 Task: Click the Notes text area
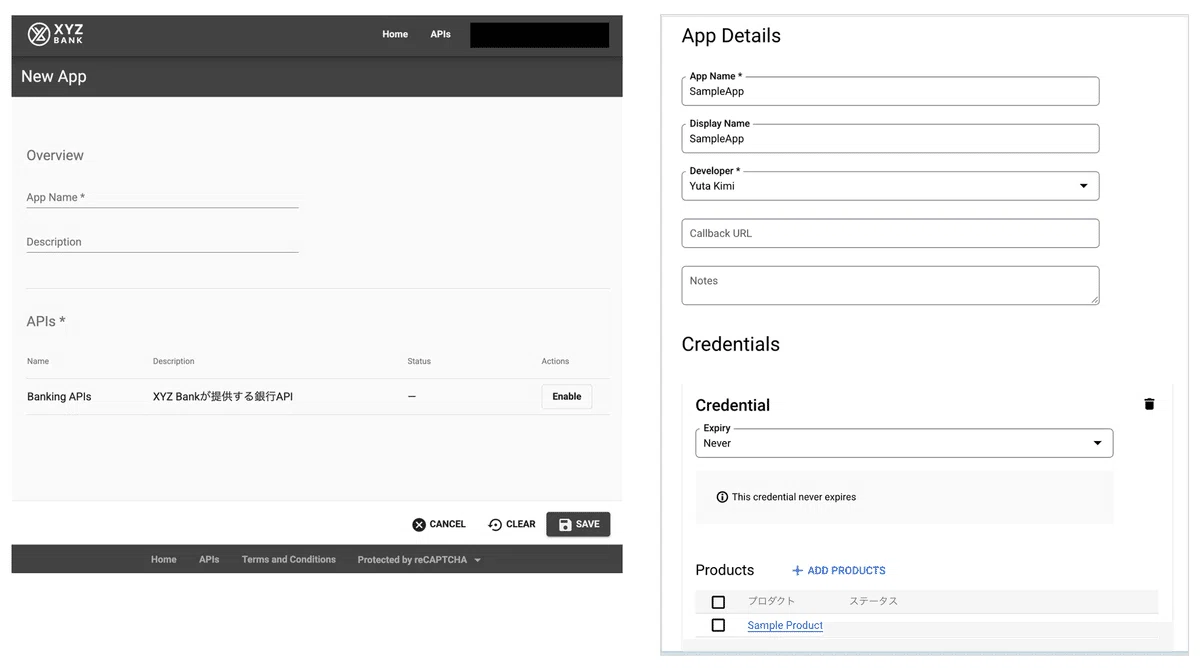[x=890, y=285]
